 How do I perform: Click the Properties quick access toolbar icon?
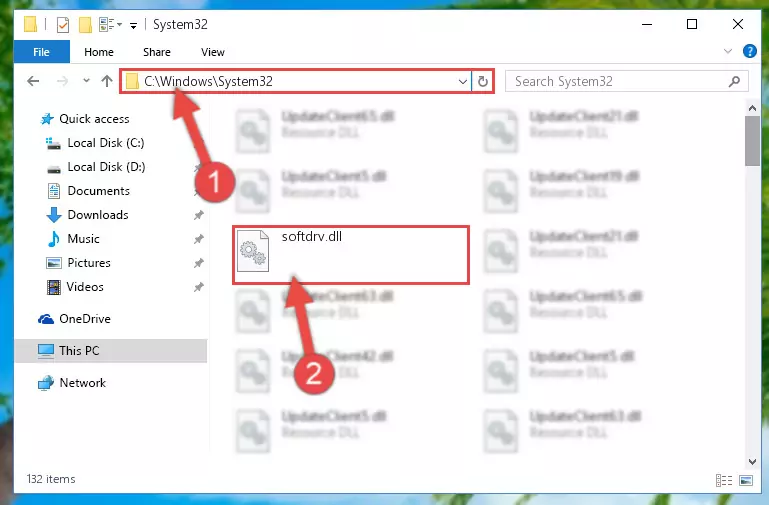click(63, 25)
